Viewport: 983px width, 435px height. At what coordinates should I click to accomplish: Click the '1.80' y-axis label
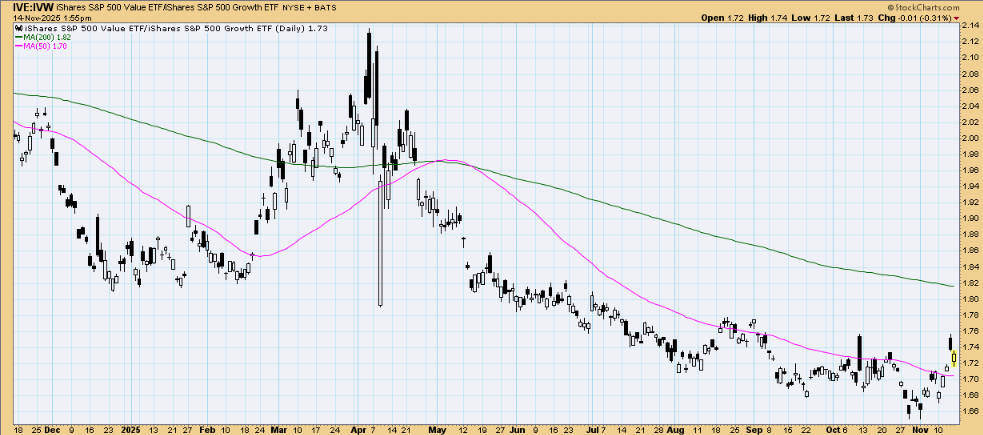(970, 298)
